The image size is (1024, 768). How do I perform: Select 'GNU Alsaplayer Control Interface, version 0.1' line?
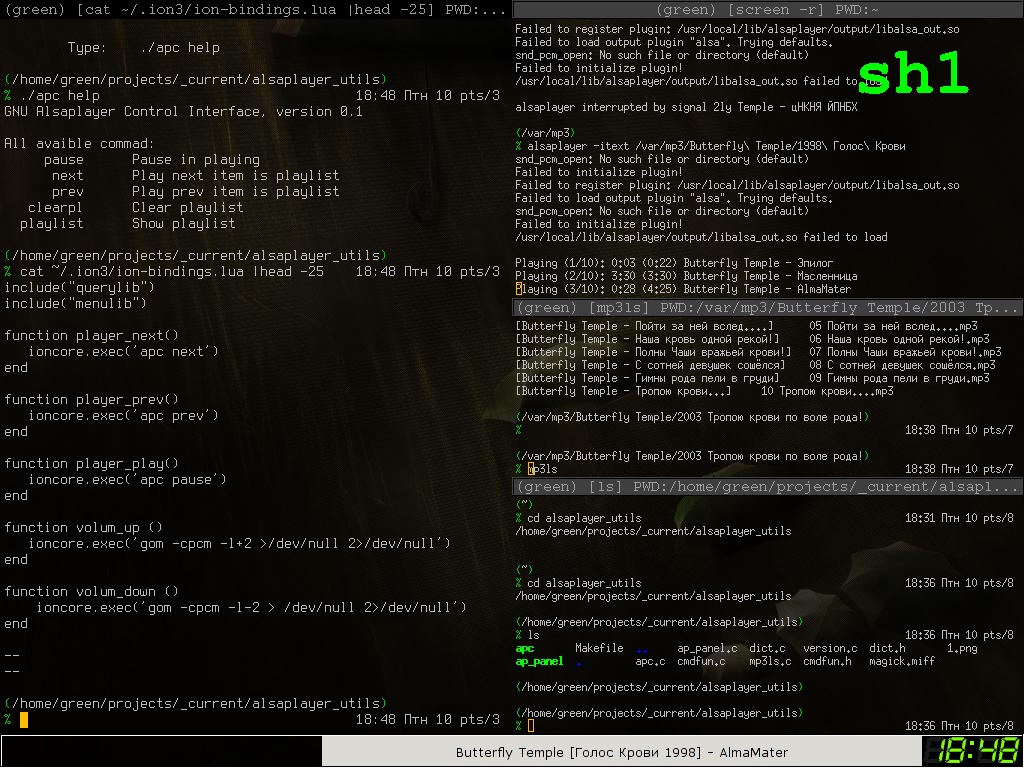pos(183,111)
